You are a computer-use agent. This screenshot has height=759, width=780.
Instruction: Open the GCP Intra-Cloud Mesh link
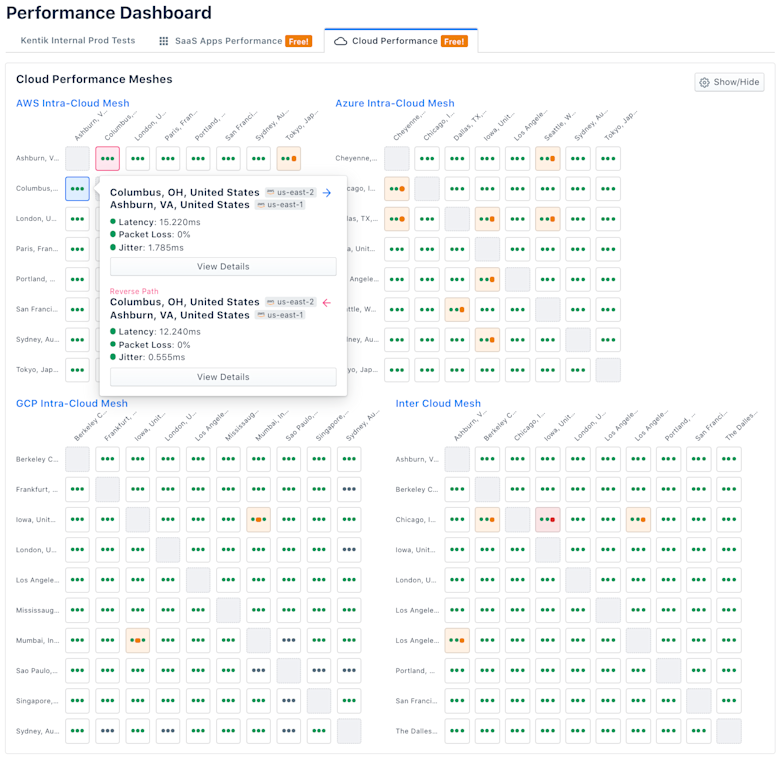(x=72, y=403)
